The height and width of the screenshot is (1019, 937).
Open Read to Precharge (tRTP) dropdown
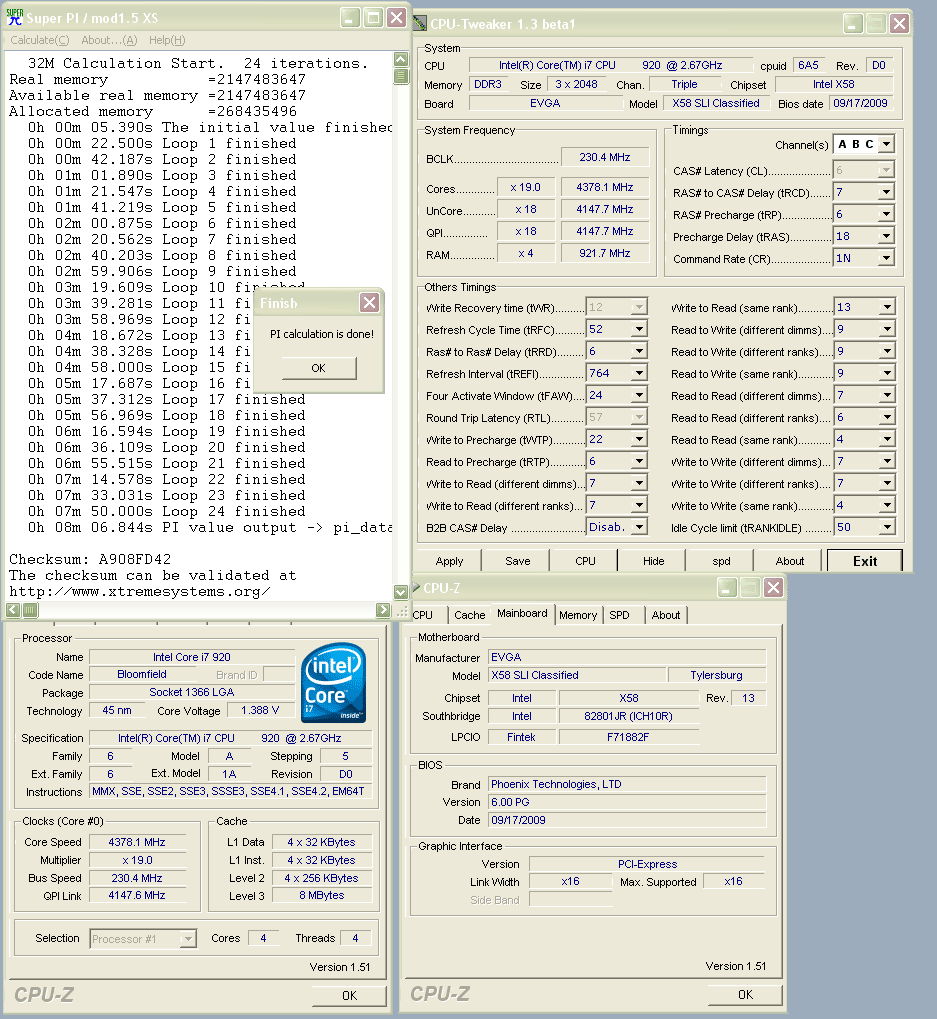639,461
